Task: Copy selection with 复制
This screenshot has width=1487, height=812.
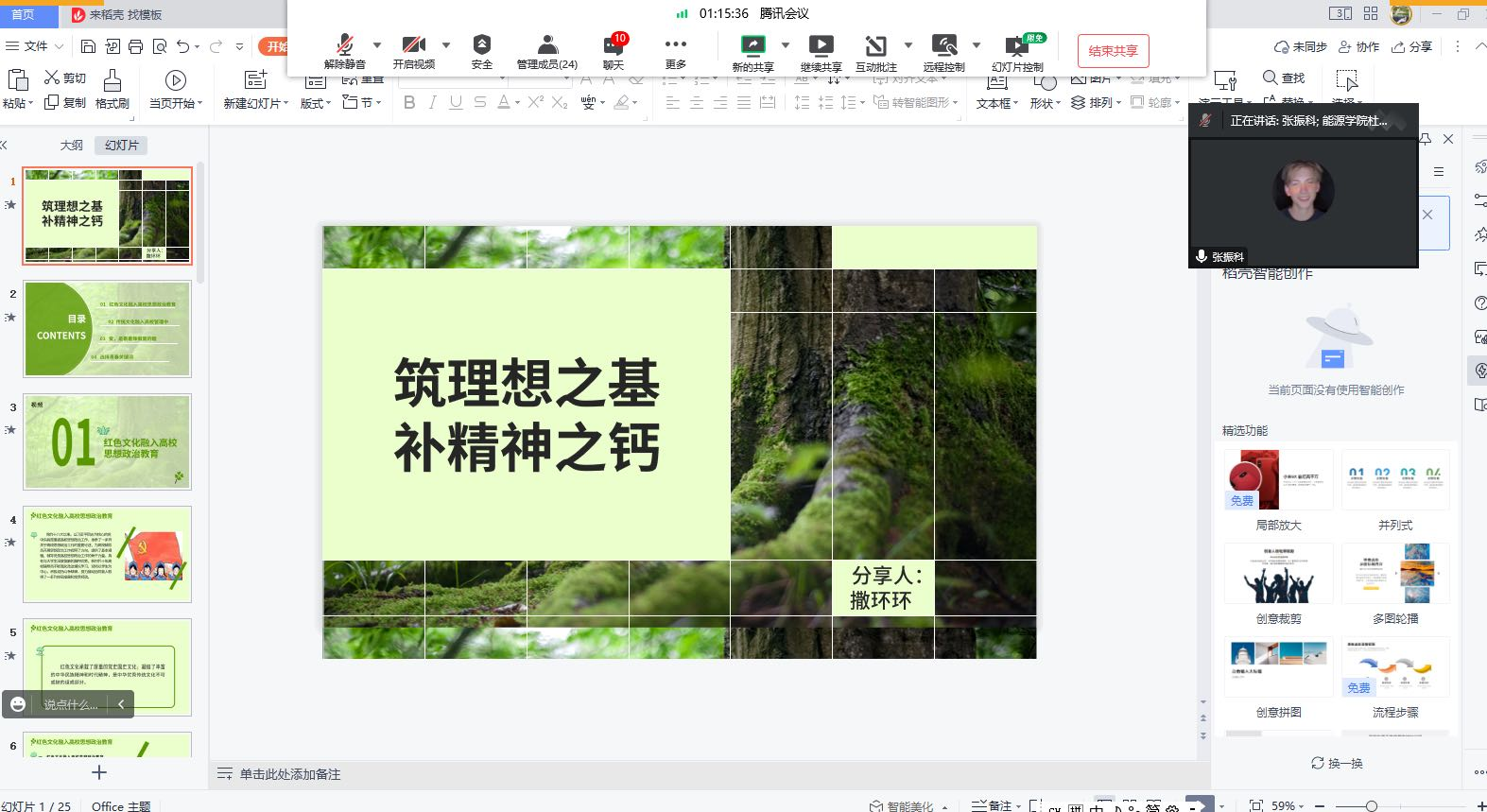Action: [65, 102]
